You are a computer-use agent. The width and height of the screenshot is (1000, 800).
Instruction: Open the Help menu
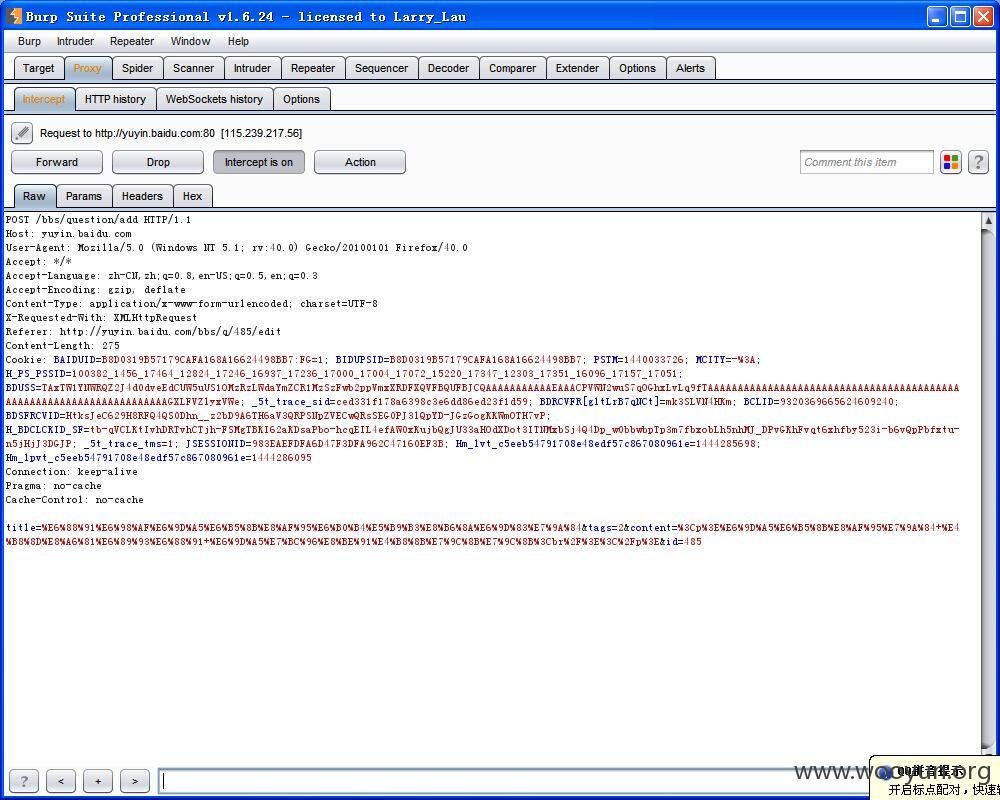coord(238,41)
